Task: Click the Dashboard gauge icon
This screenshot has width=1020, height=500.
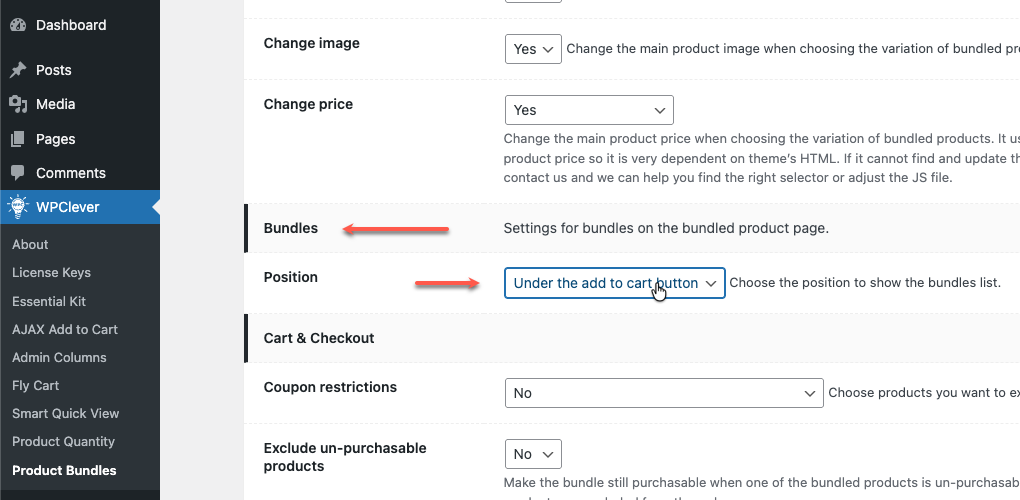Action: pyautogui.click(x=18, y=25)
